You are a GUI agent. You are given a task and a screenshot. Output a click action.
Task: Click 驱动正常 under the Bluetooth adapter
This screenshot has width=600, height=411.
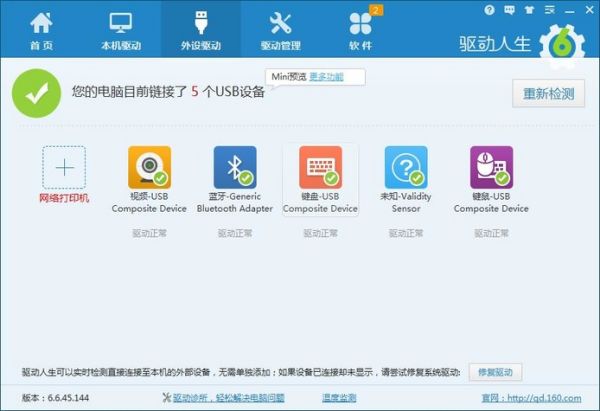tap(235, 233)
